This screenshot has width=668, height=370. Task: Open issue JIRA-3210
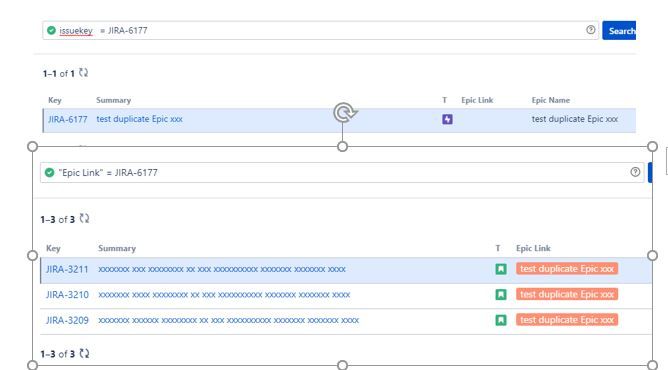[x=67, y=295]
